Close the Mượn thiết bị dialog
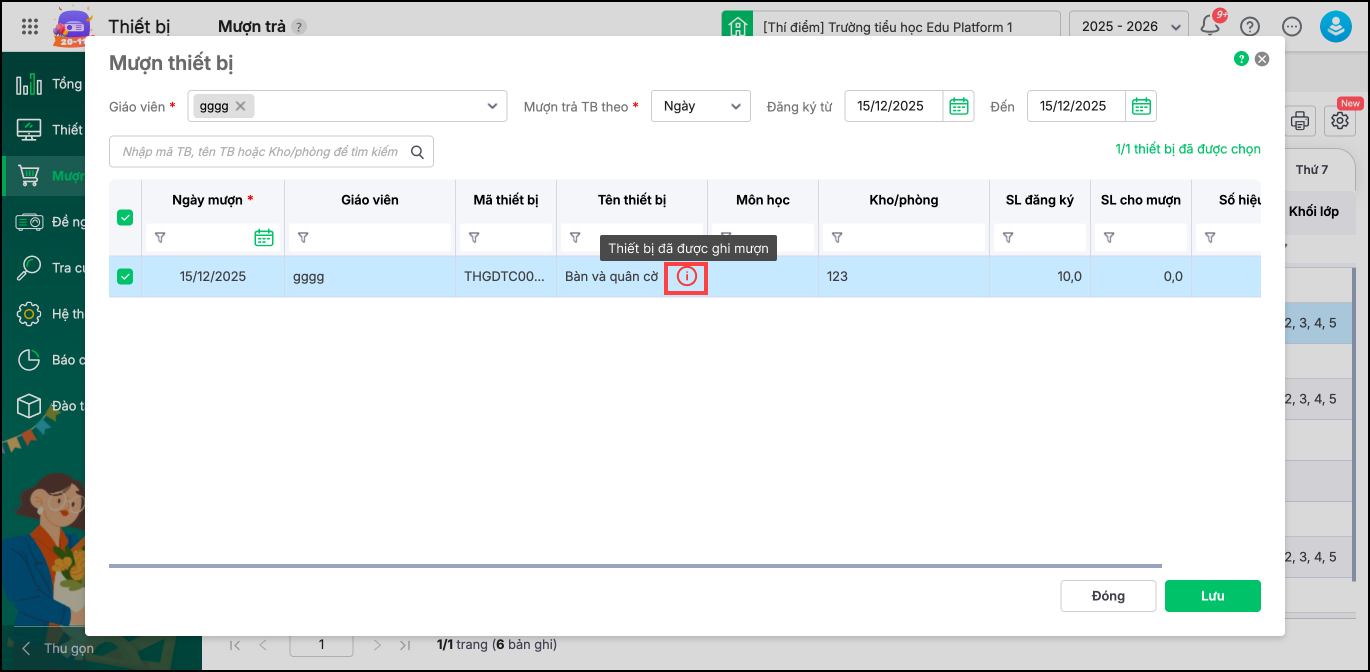This screenshot has width=1370, height=672. coord(1262,59)
